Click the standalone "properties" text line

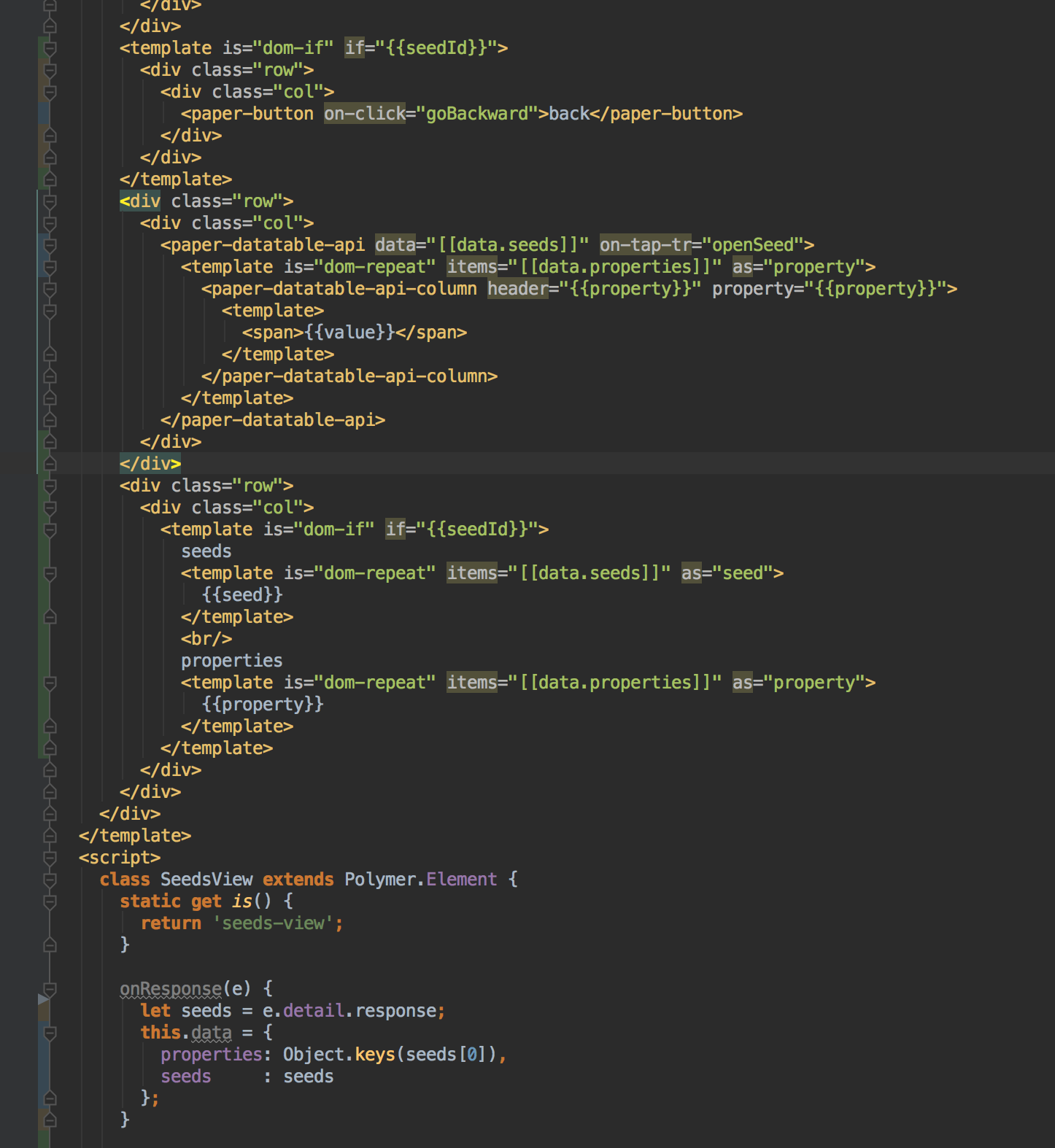(232, 661)
